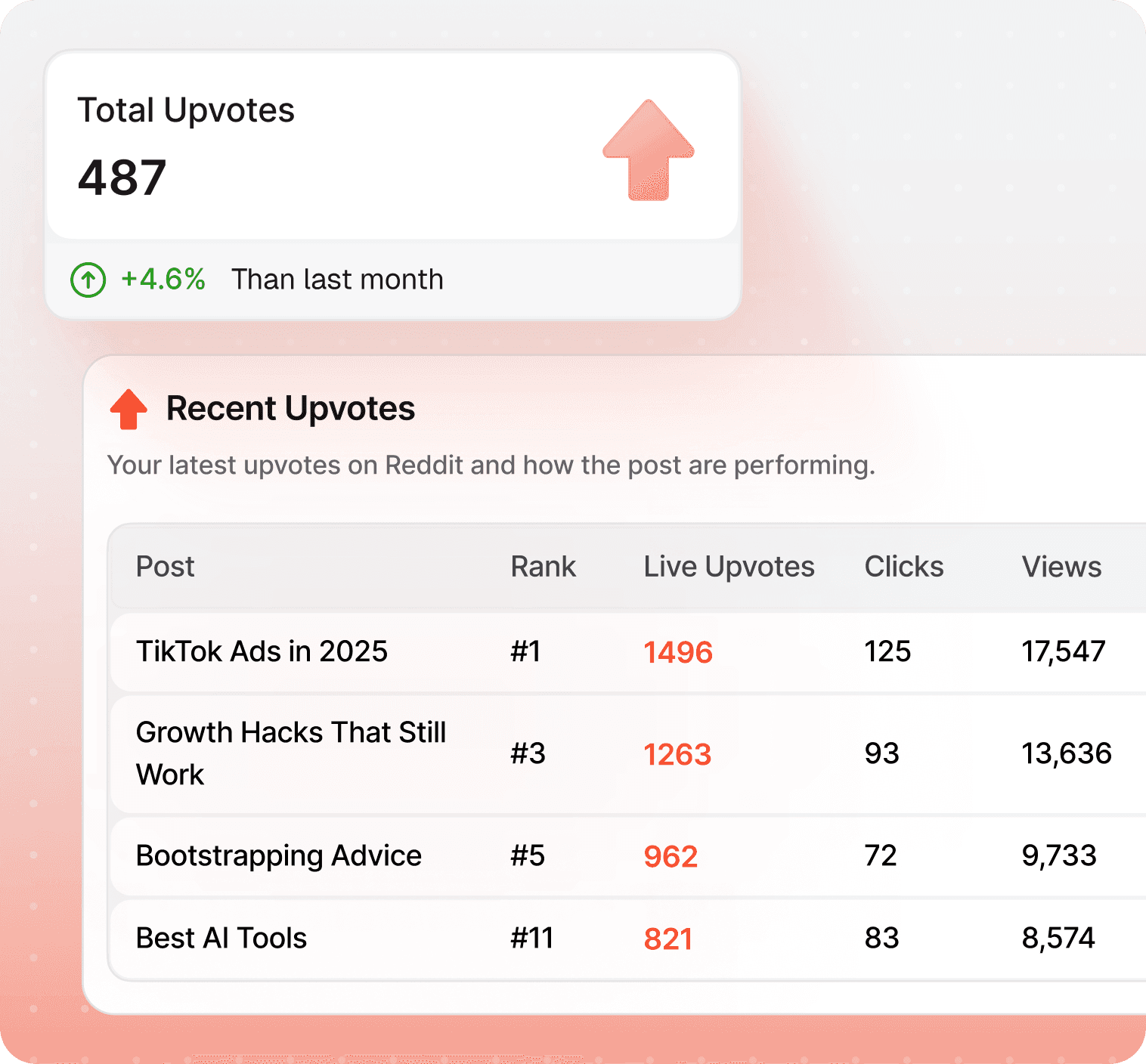Sort by the Views column header

click(x=1061, y=566)
